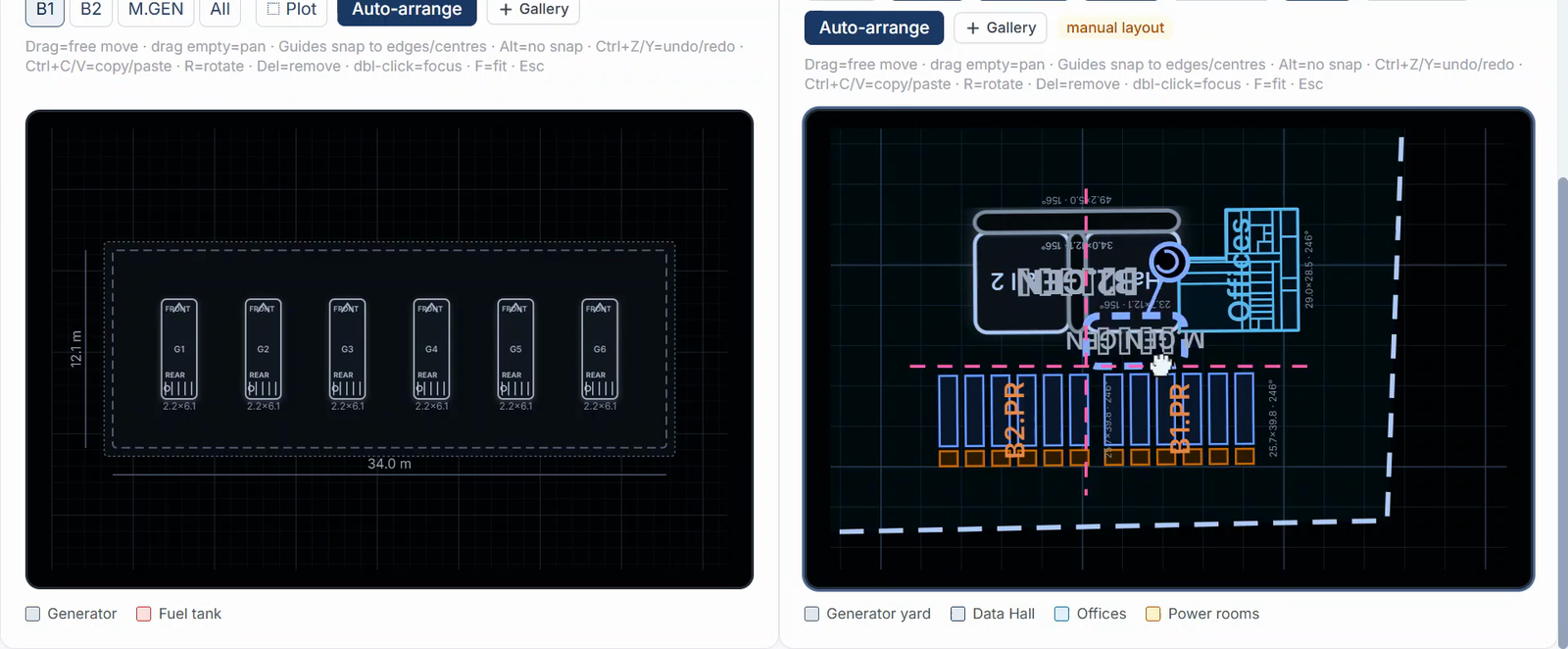Switch to the B1 tab
The height and width of the screenshot is (649, 1568).
click(x=45, y=10)
